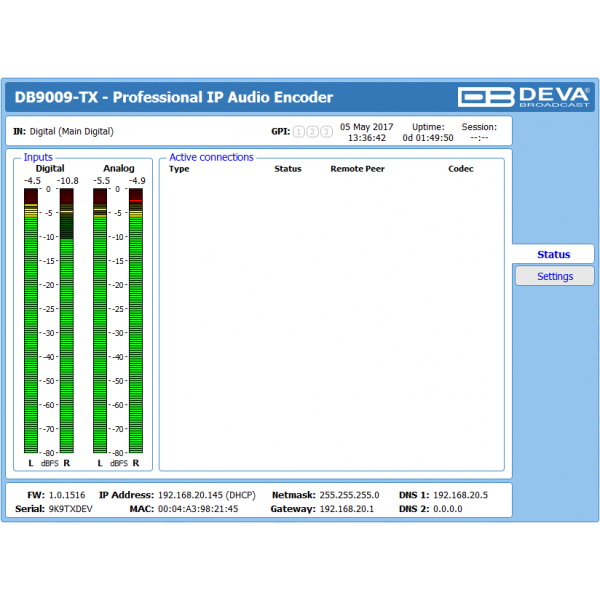Click the 'Status' column header in Active connections

click(288, 169)
